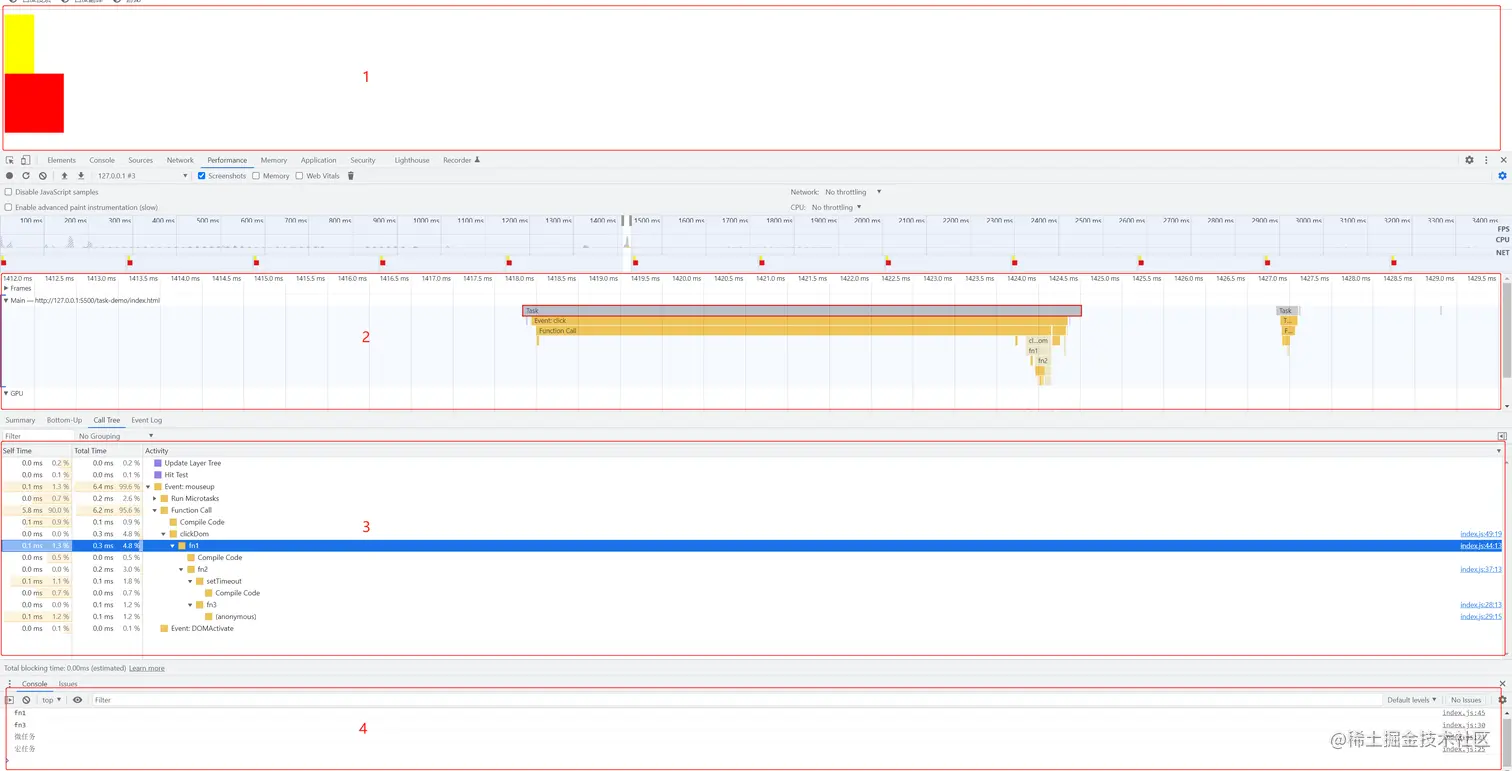Check Disable JavaScript samples
Image resolution: width=1512 pixels, height=771 pixels.
pos(9,192)
